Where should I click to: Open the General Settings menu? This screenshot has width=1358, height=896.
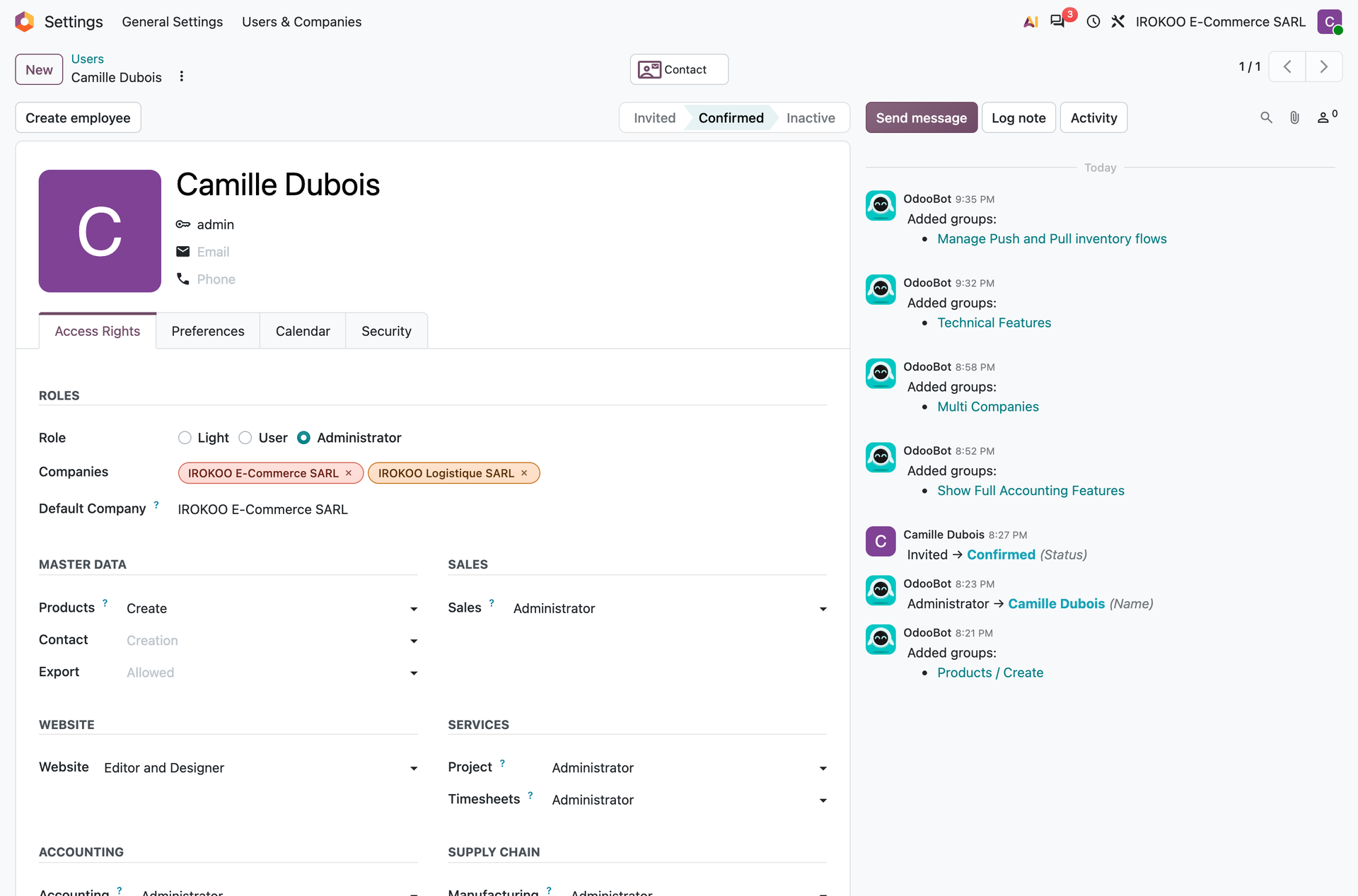pos(172,22)
